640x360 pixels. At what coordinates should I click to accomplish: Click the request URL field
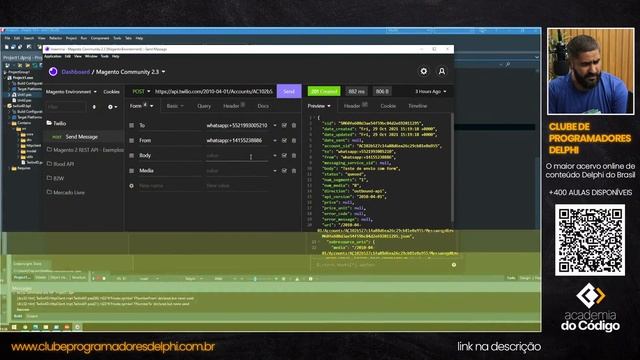(x=213, y=91)
